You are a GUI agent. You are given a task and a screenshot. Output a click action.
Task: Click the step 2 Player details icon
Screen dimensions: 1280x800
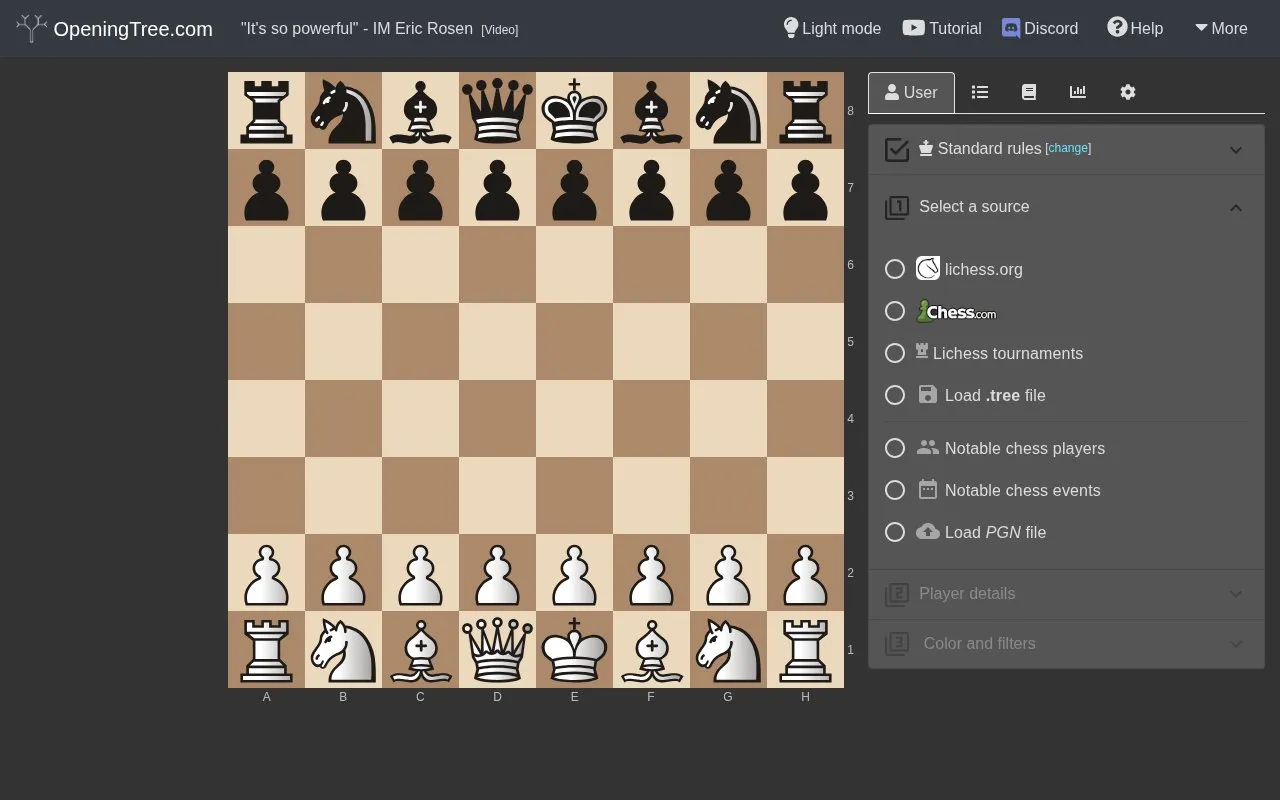897,594
